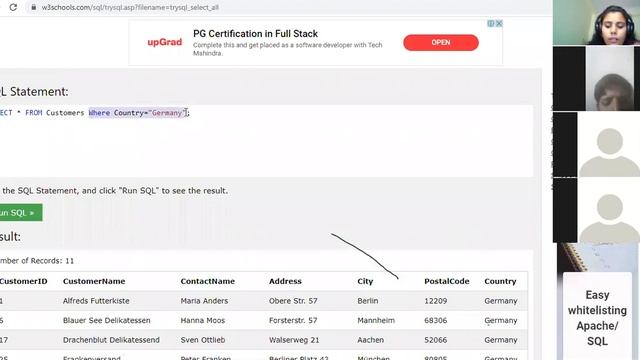
Task: Select the Berlin city cell
Action: click(x=367, y=301)
